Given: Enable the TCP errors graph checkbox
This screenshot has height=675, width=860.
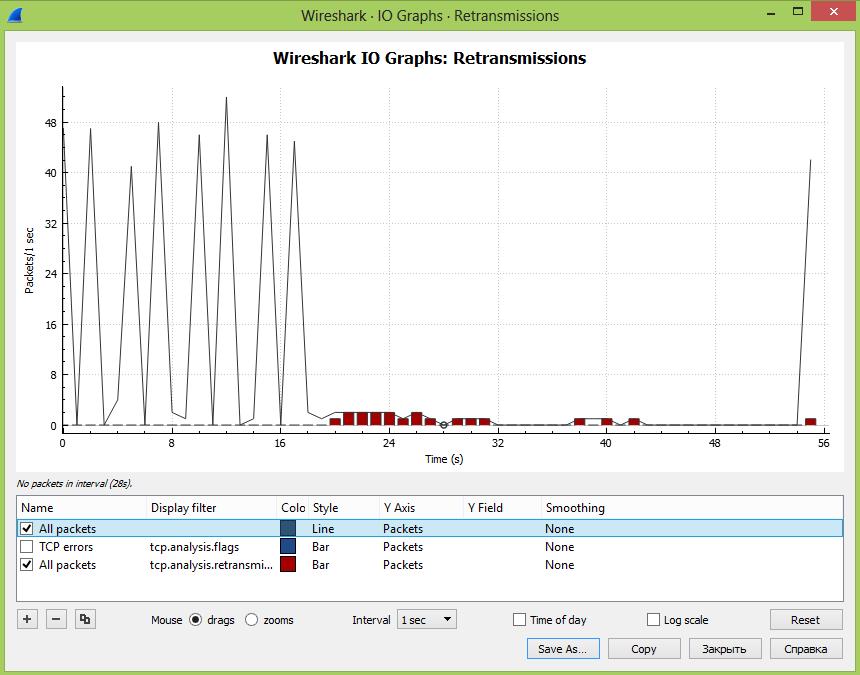Looking at the screenshot, I should click(27, 547).
